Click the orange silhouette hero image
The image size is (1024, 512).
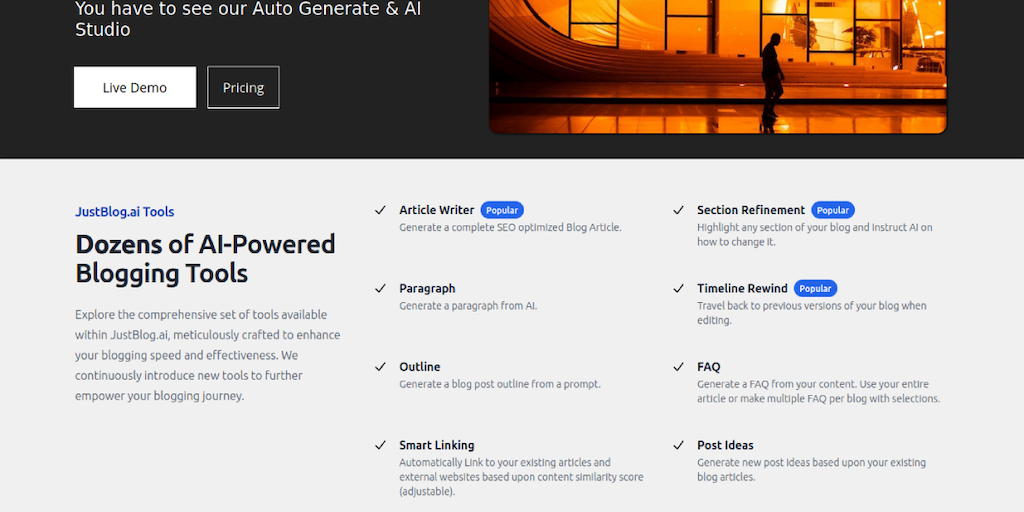pyautogui.click(x=717, y=66)
